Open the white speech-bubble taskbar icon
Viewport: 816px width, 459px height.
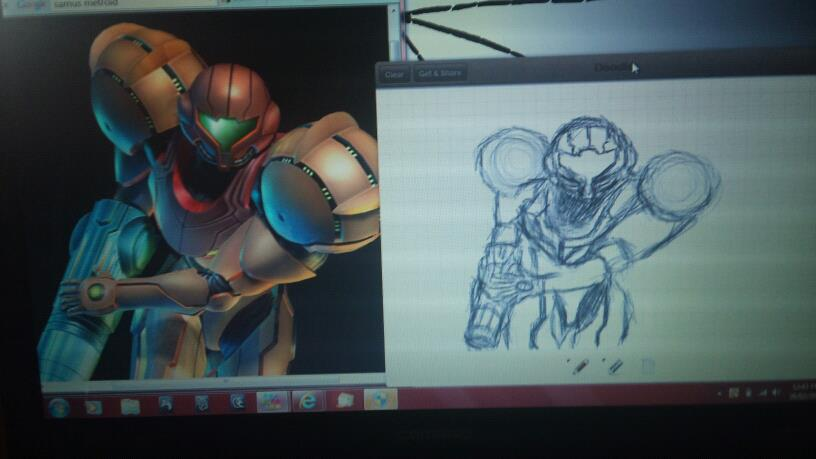tap(345, 400)
